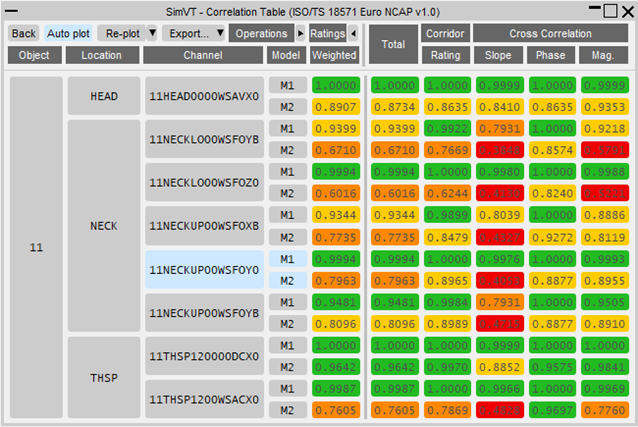Click weighted value 0.8907

(336, 107)
